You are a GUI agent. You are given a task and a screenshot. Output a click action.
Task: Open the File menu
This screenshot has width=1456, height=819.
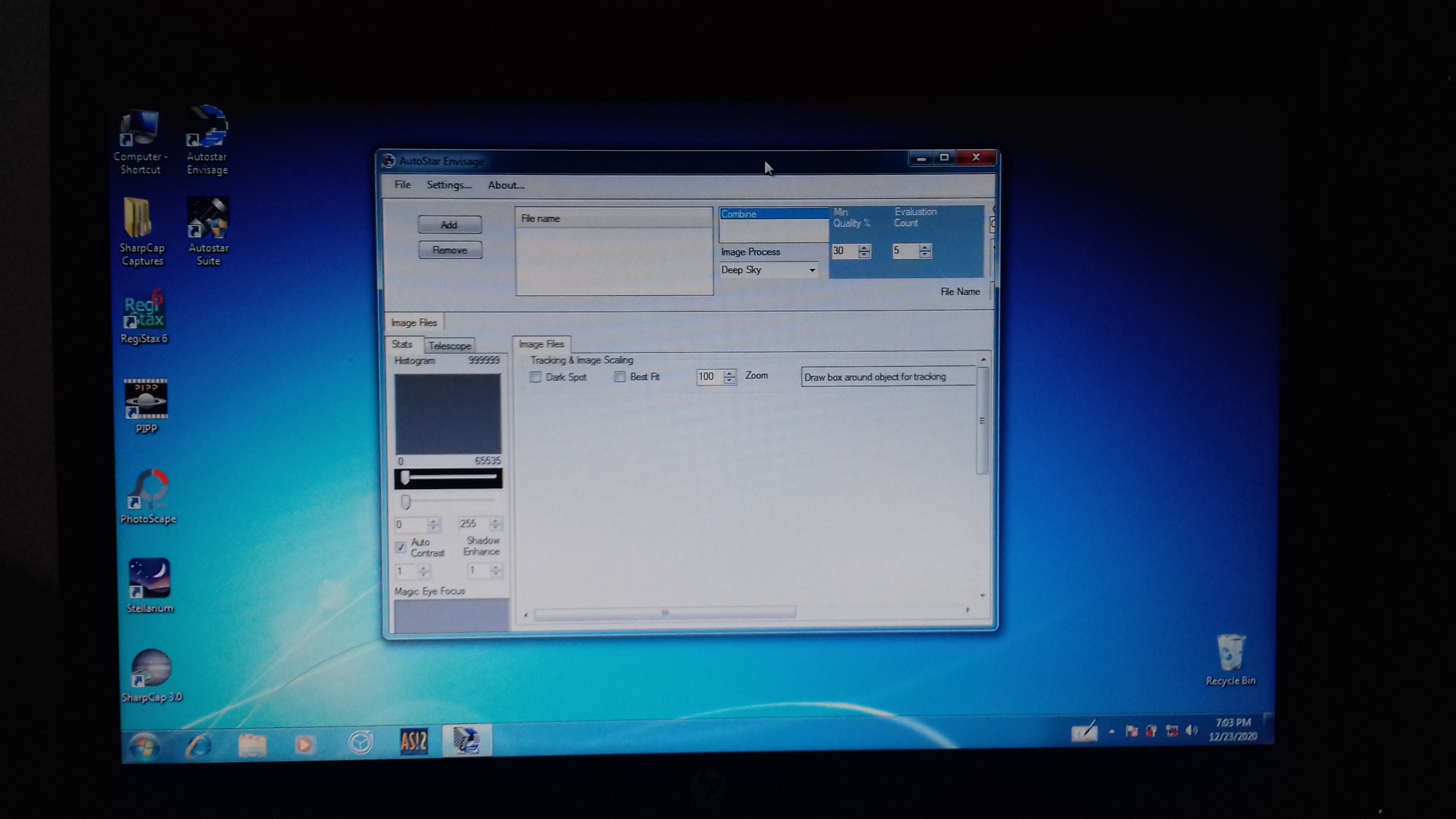[402, 185]
